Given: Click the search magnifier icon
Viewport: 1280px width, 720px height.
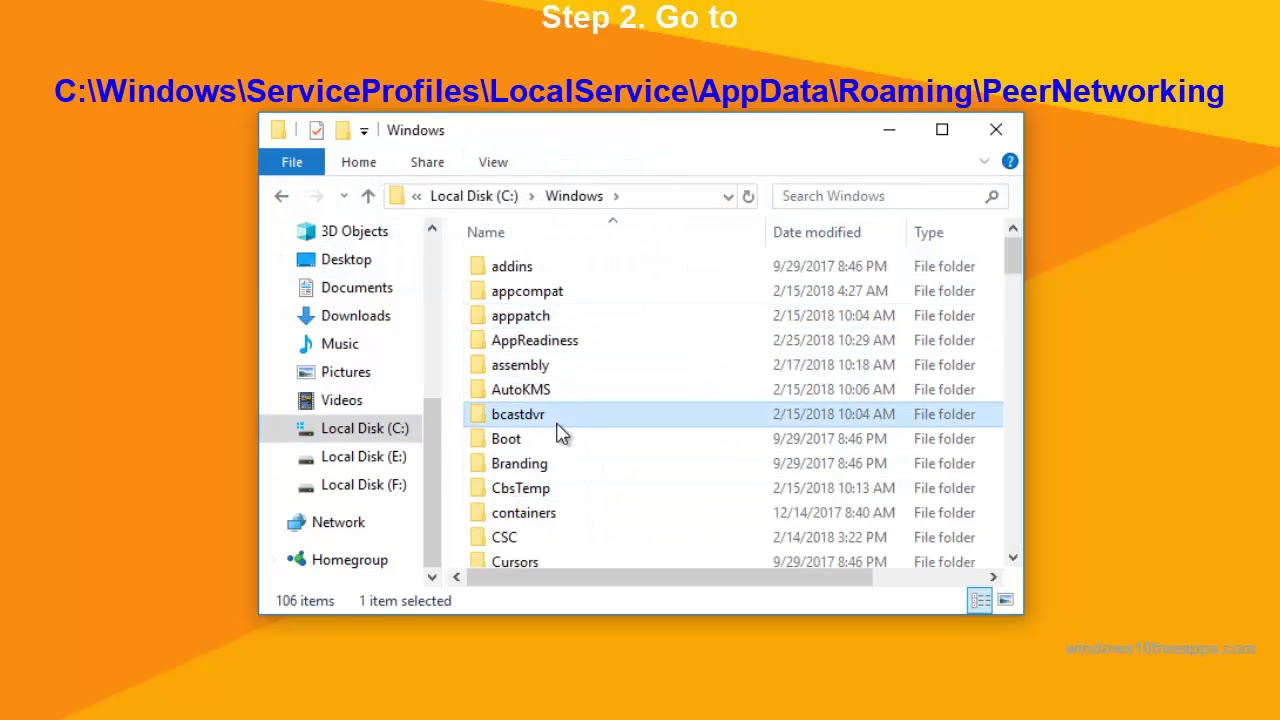Looking at the screenshot, I should click(x=991, y=196).
